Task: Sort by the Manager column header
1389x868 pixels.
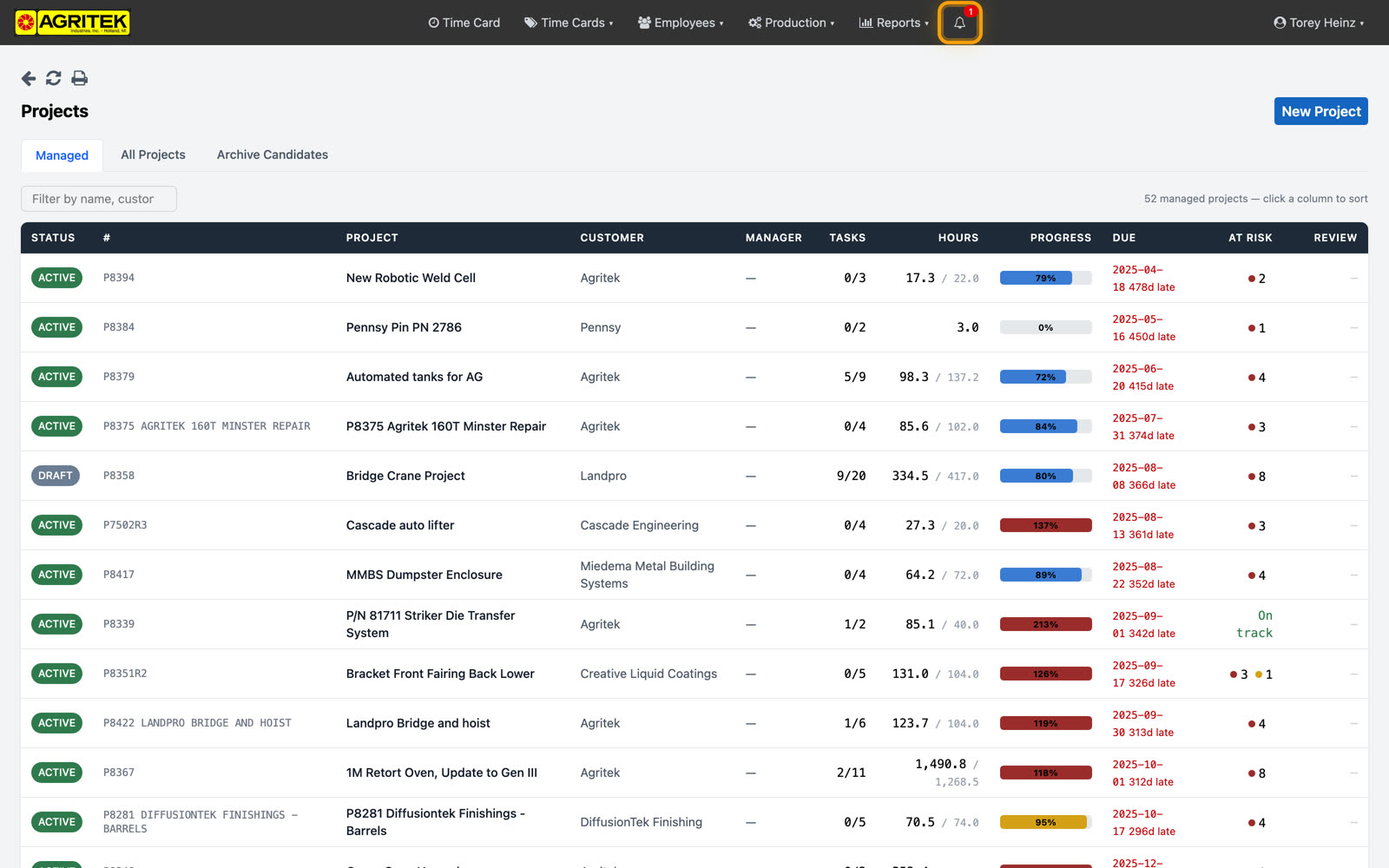Action: pyautogui.click(x=773, y=238)
